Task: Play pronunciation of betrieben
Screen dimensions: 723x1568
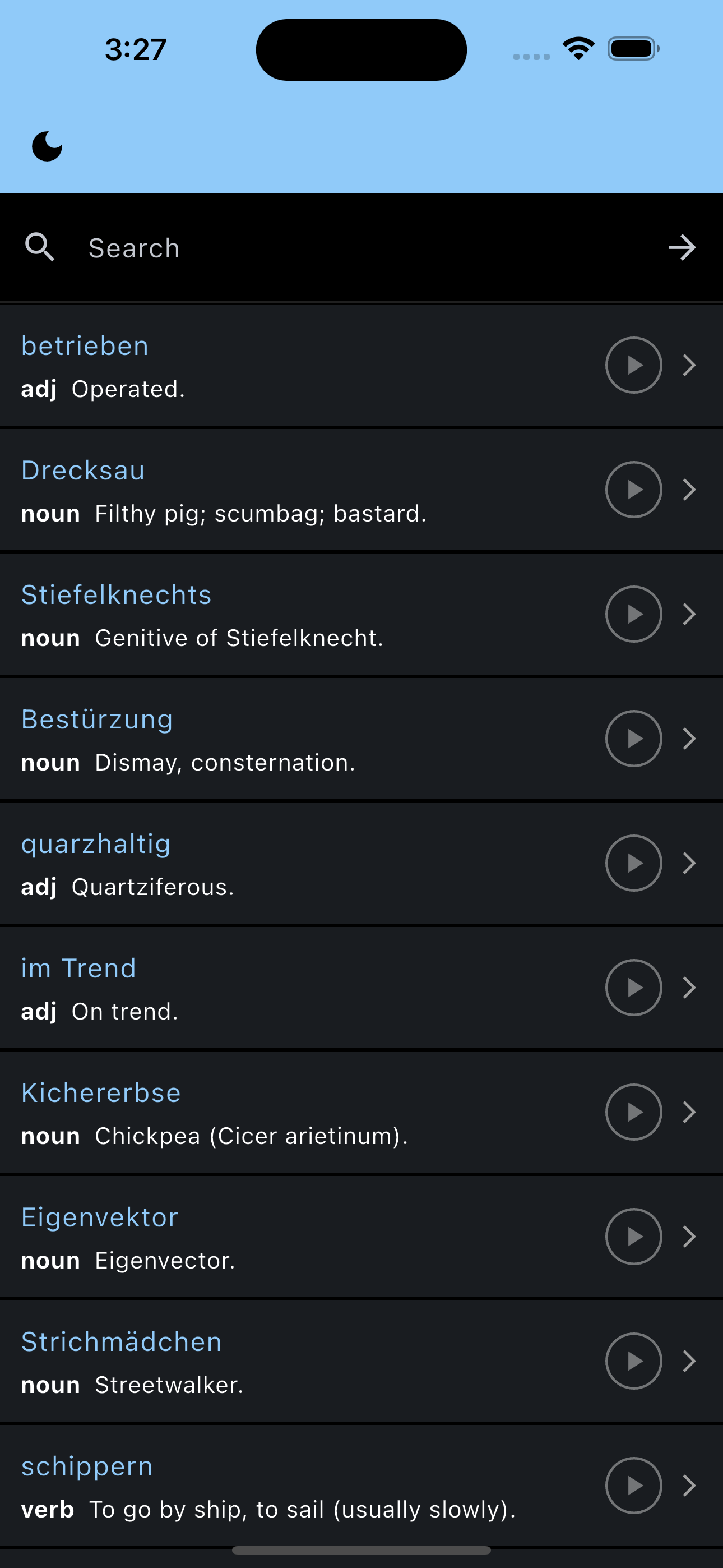Action: (633, 365)
